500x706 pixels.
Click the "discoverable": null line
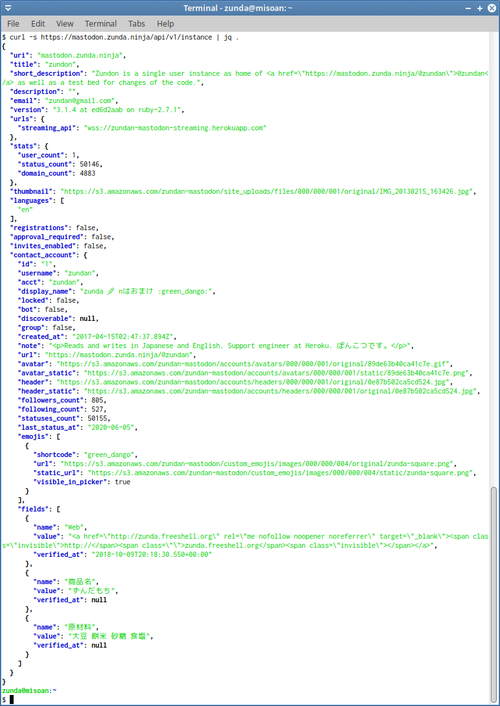[58, 318]
